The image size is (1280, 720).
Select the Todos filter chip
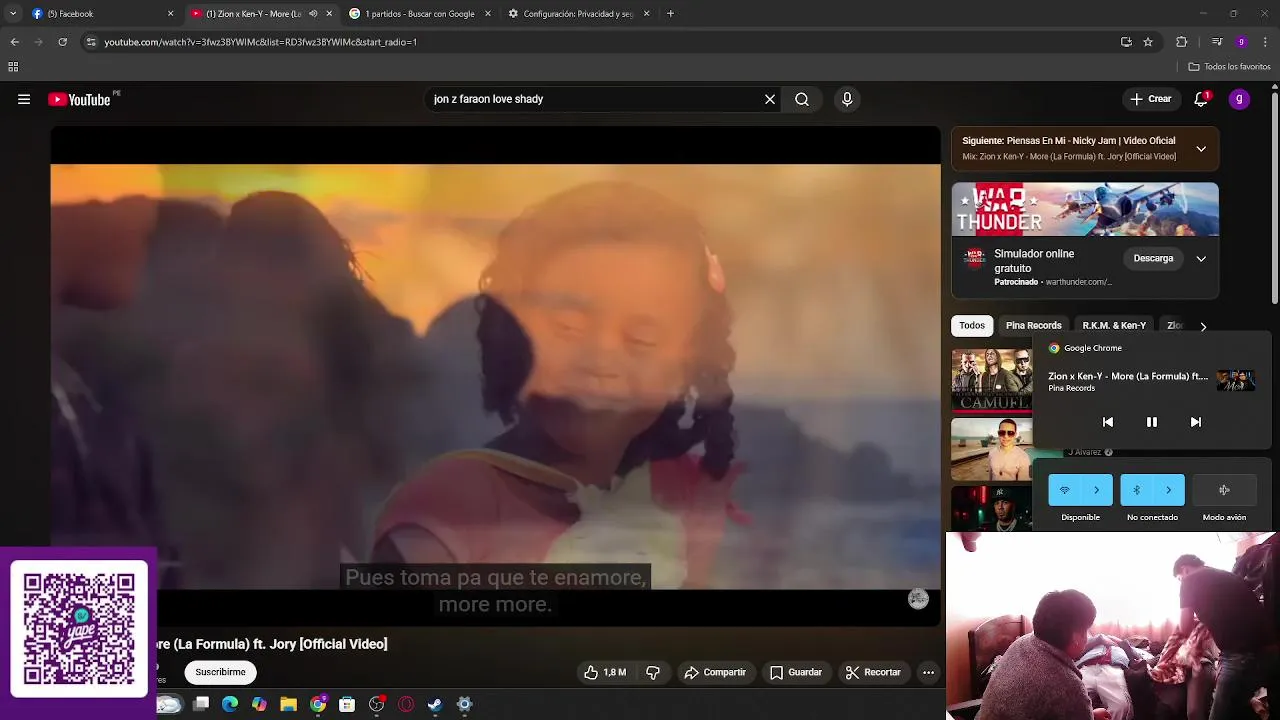(972, 325)
